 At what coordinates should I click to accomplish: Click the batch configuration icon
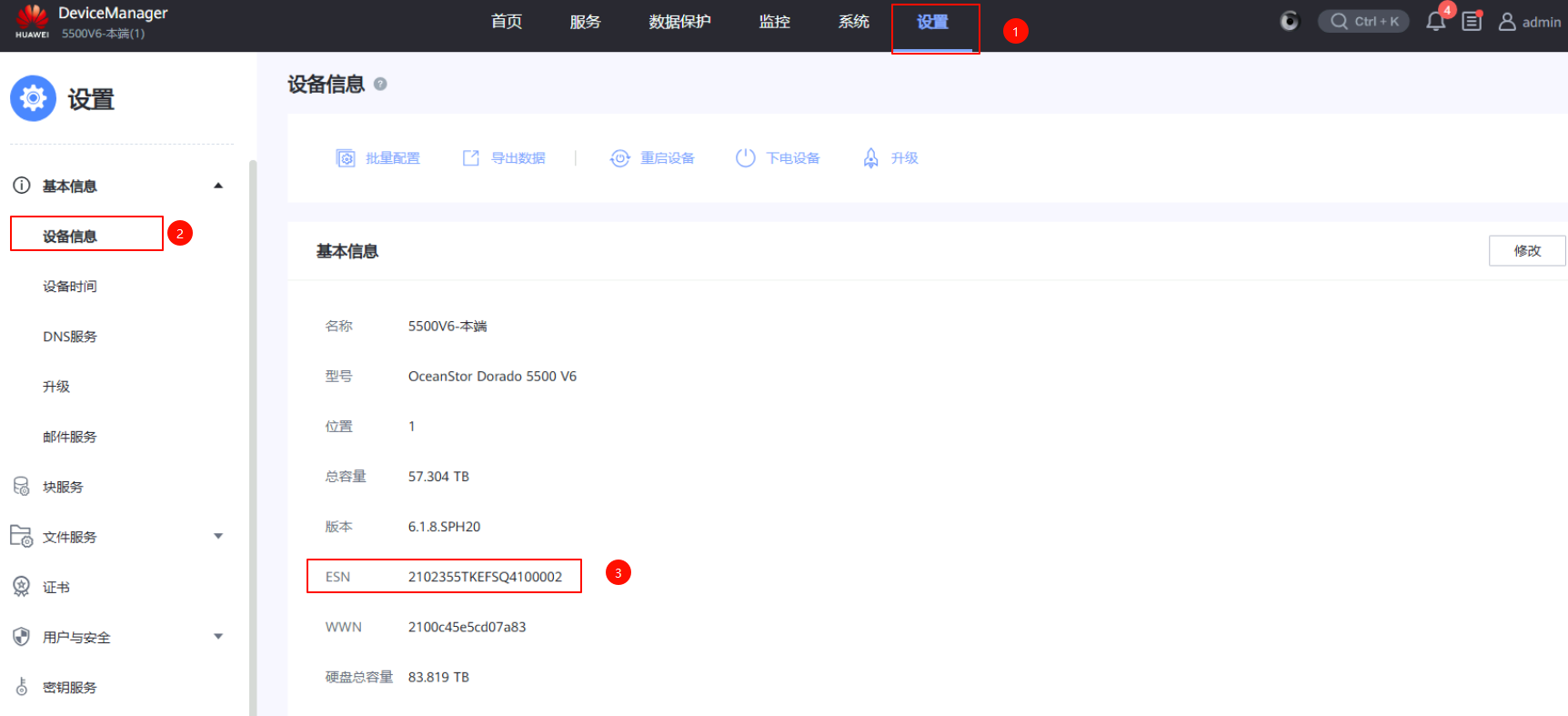coord(346,158)
